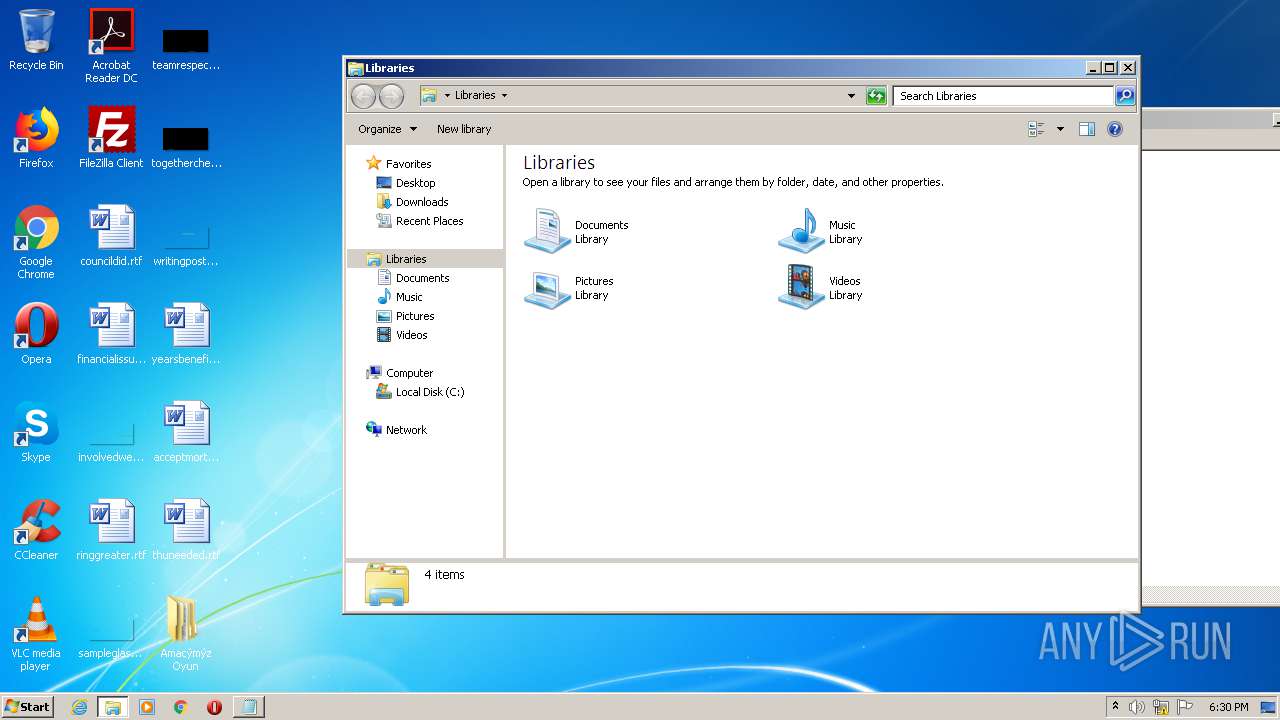Show hidden tray icons arrow
This screenshot has width=1280, height=720.
[x=1115, y=707]
